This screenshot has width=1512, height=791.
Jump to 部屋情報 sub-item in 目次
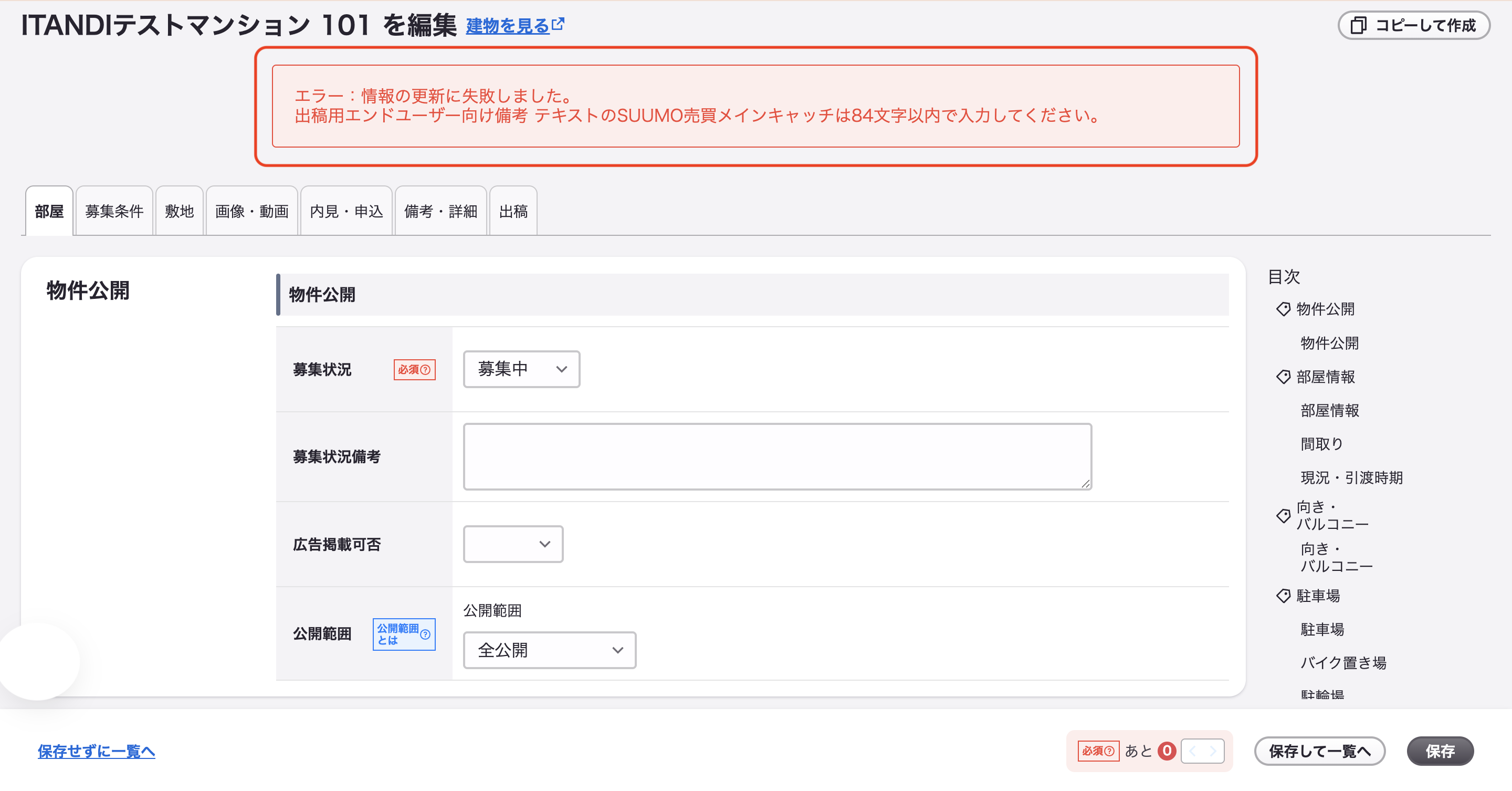click(x=1329, y=411)
